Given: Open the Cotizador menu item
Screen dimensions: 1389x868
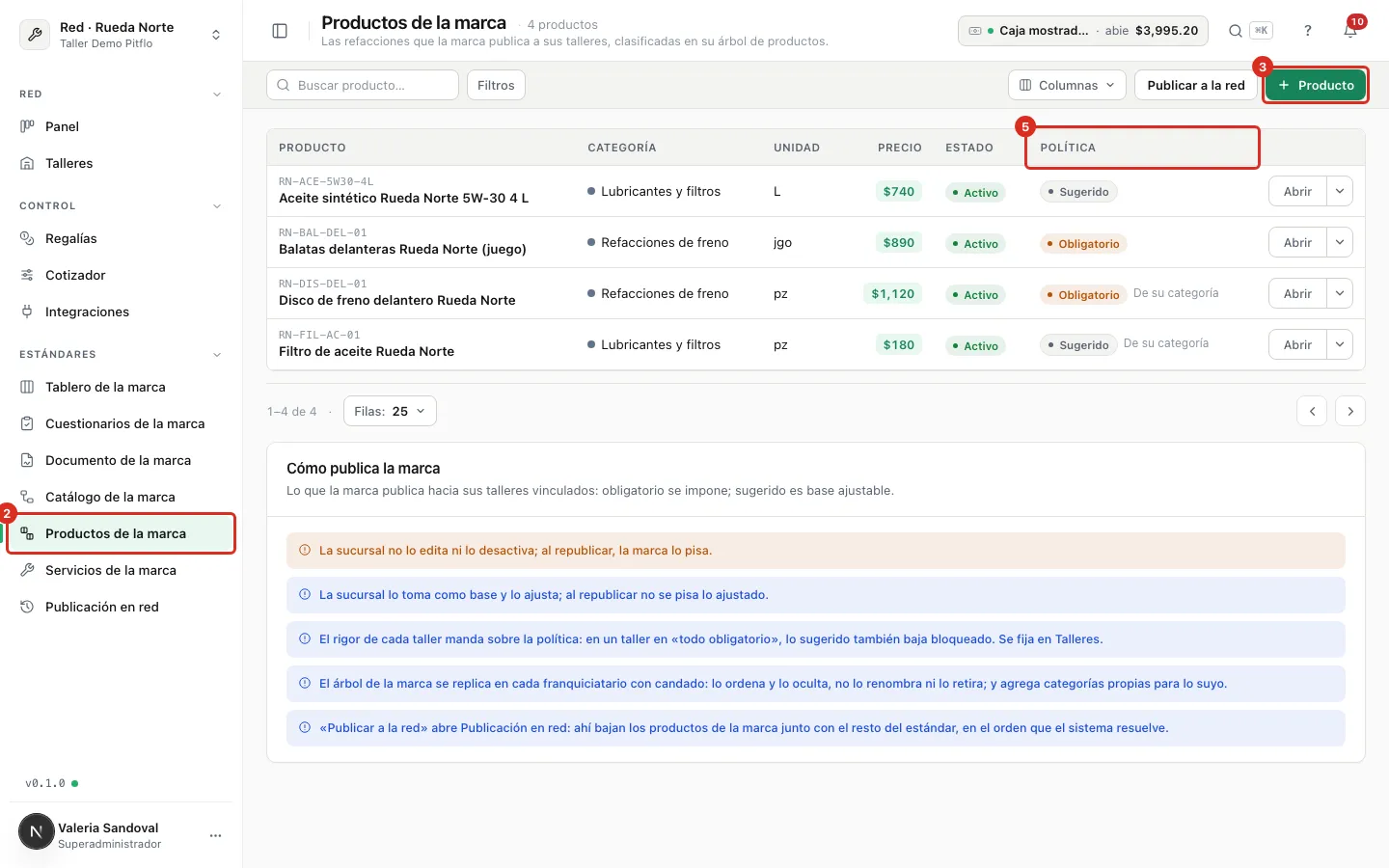Looking at the screenshot, I should (121, 275).
